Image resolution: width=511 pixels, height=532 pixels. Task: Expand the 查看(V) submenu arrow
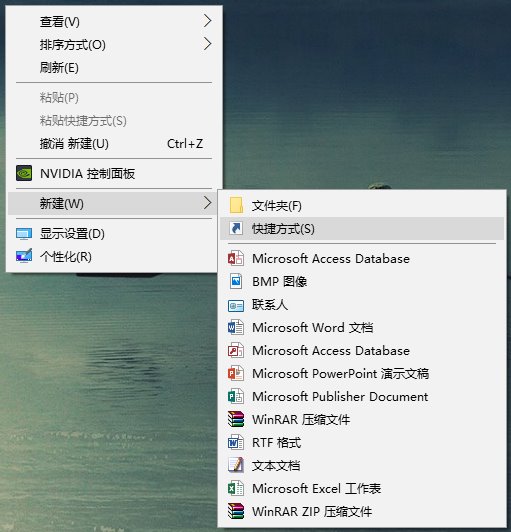coord(207,21)
